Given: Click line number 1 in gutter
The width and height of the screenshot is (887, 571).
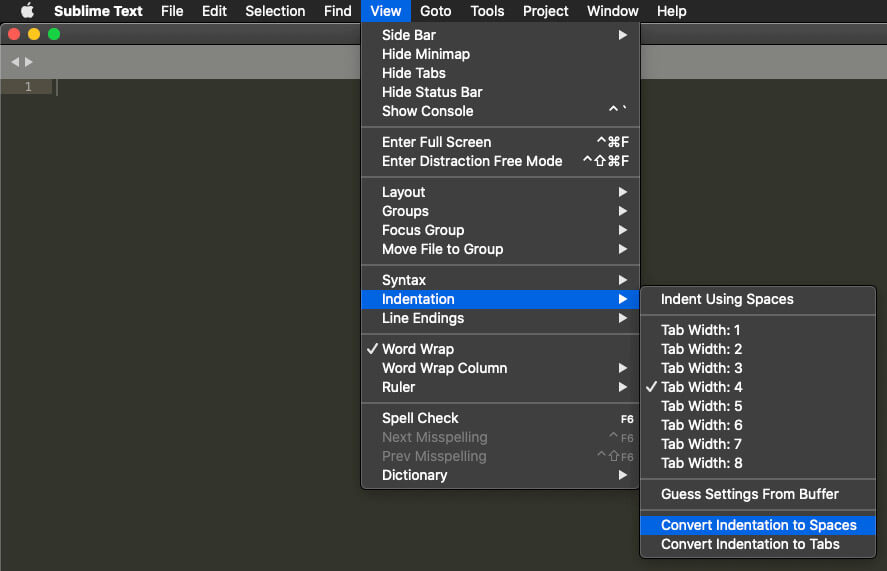Looking at the screenshot, I should [x=28, y=87].
